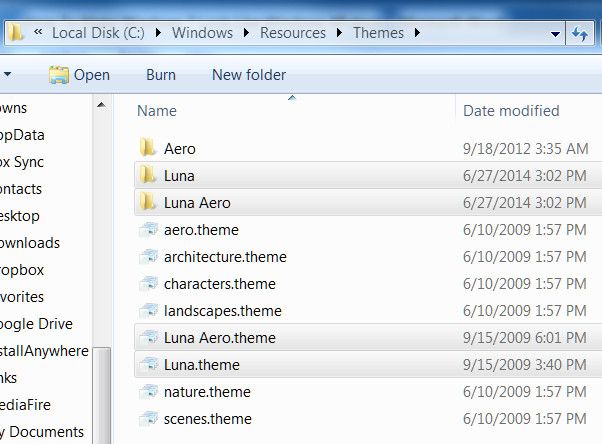
Task: Select the Luna Aero folder name
Action: point(197,203)
